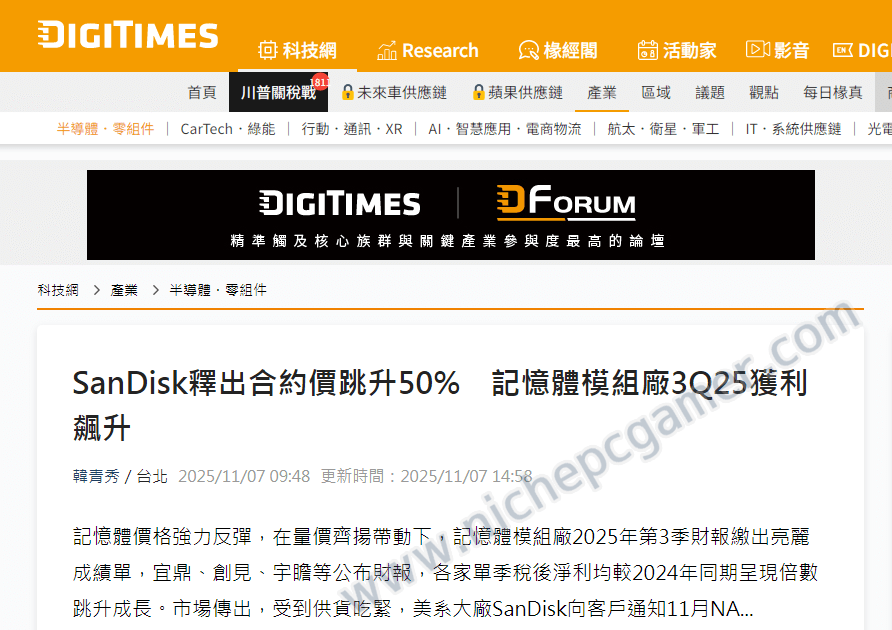The width and height of the screenshot is (892, 630).
Task: Open the 區域 menu item
Action: (x=656, y=92)
